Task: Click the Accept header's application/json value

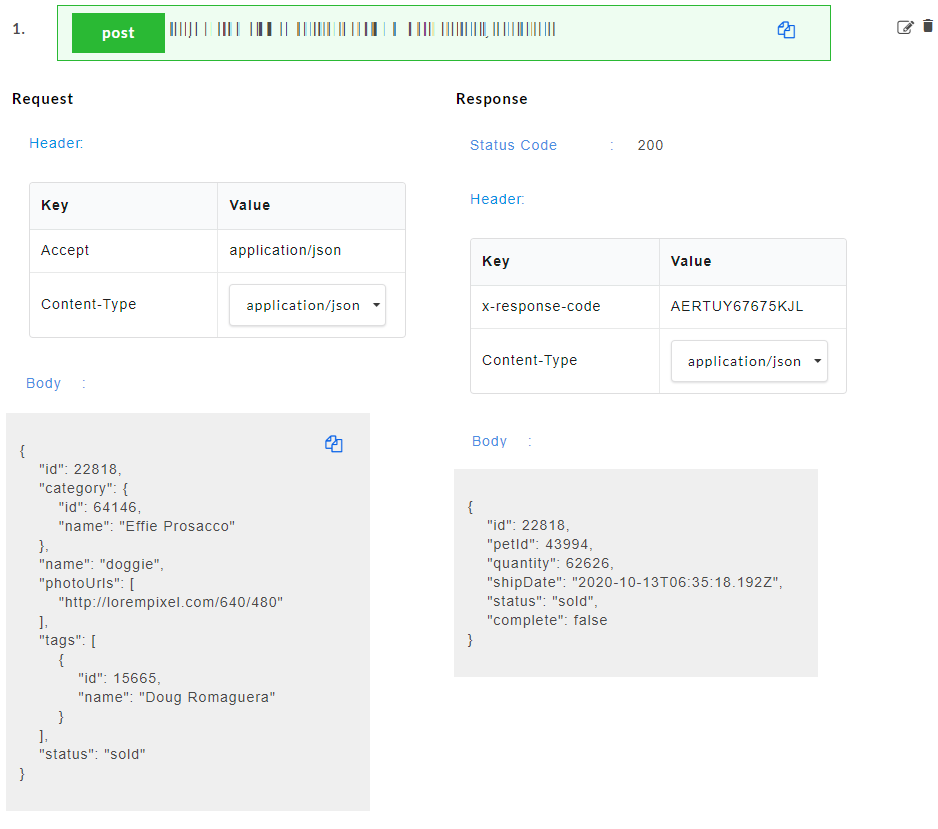Action: 285,250
